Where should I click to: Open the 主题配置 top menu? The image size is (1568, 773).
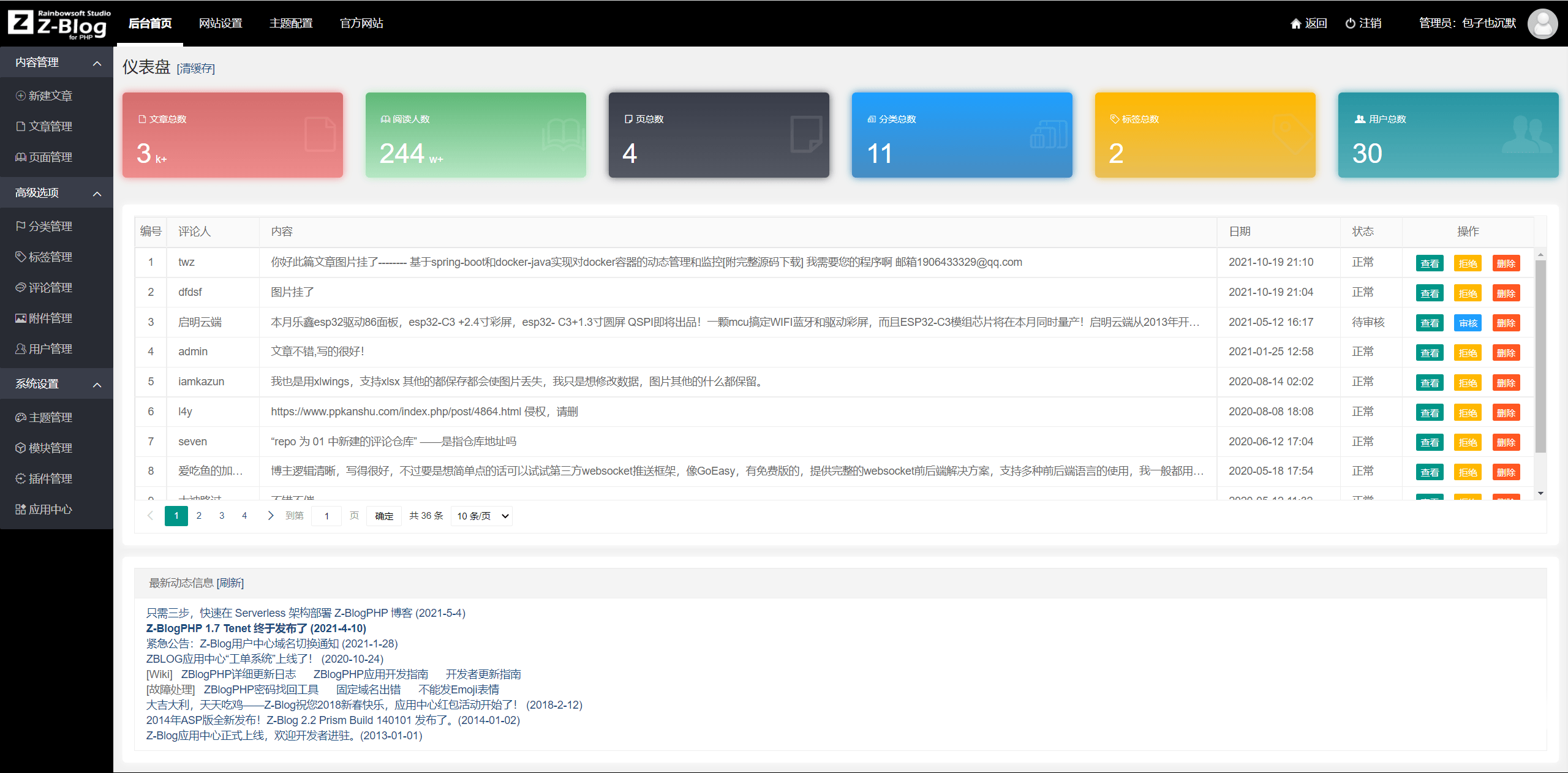(x=291, y=23)
